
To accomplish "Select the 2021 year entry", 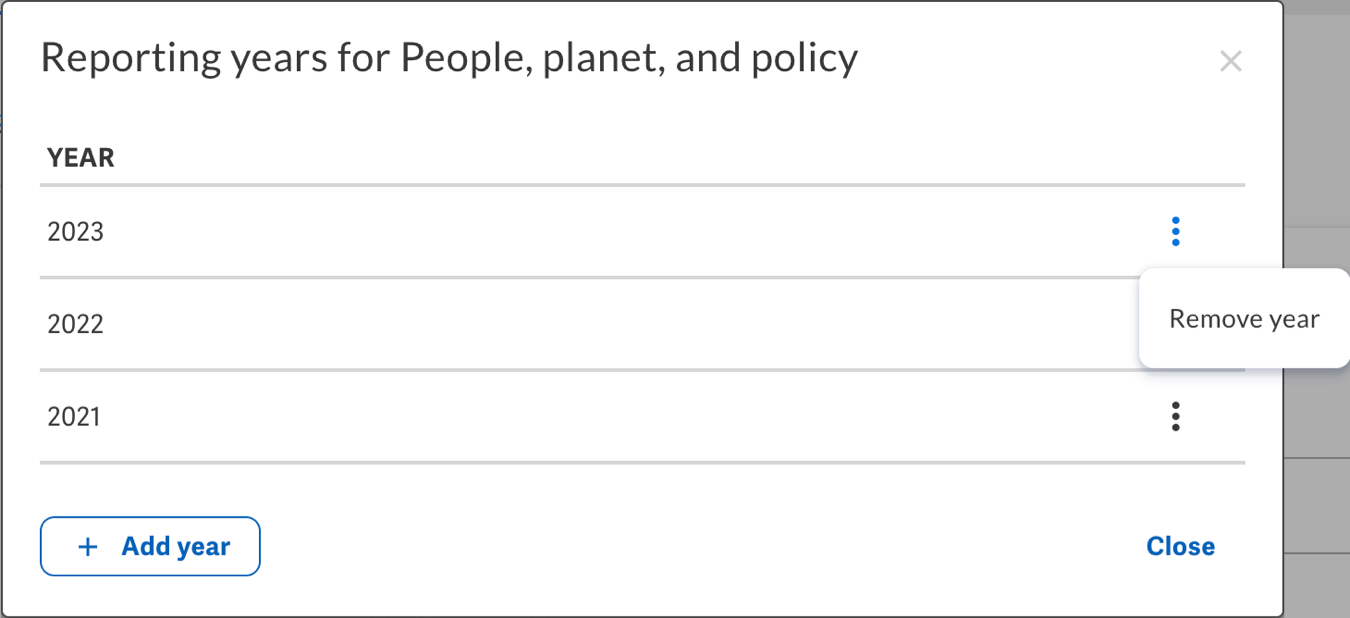I will [x=74, y=416].
